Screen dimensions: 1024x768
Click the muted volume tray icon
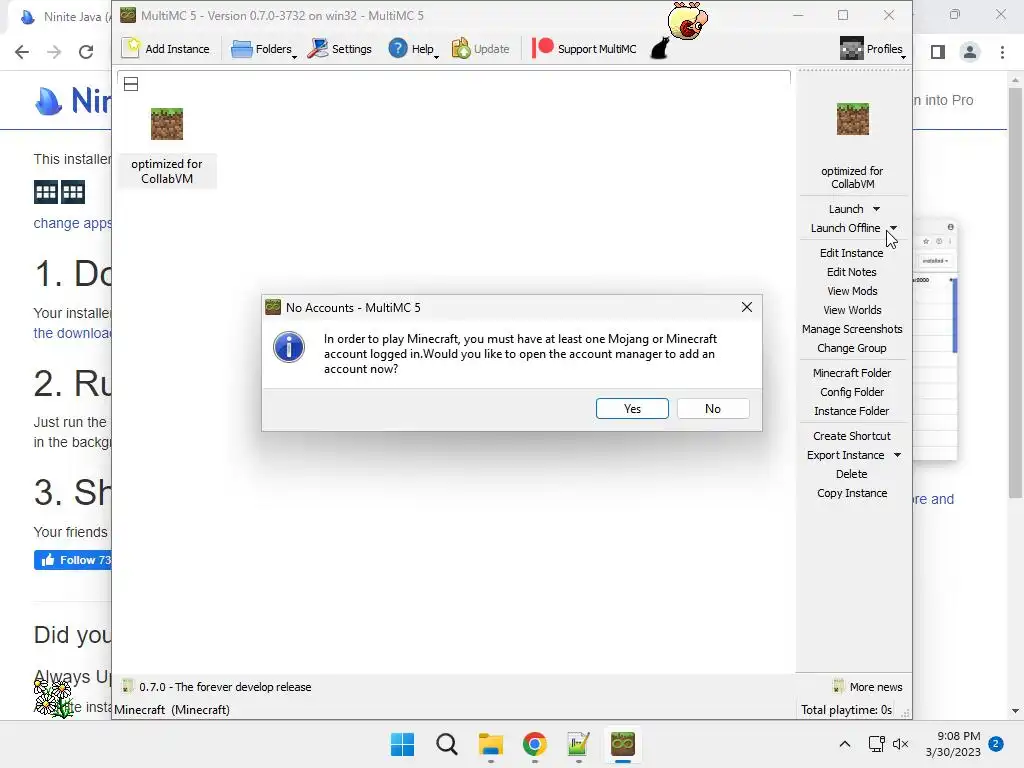(901, 744)
